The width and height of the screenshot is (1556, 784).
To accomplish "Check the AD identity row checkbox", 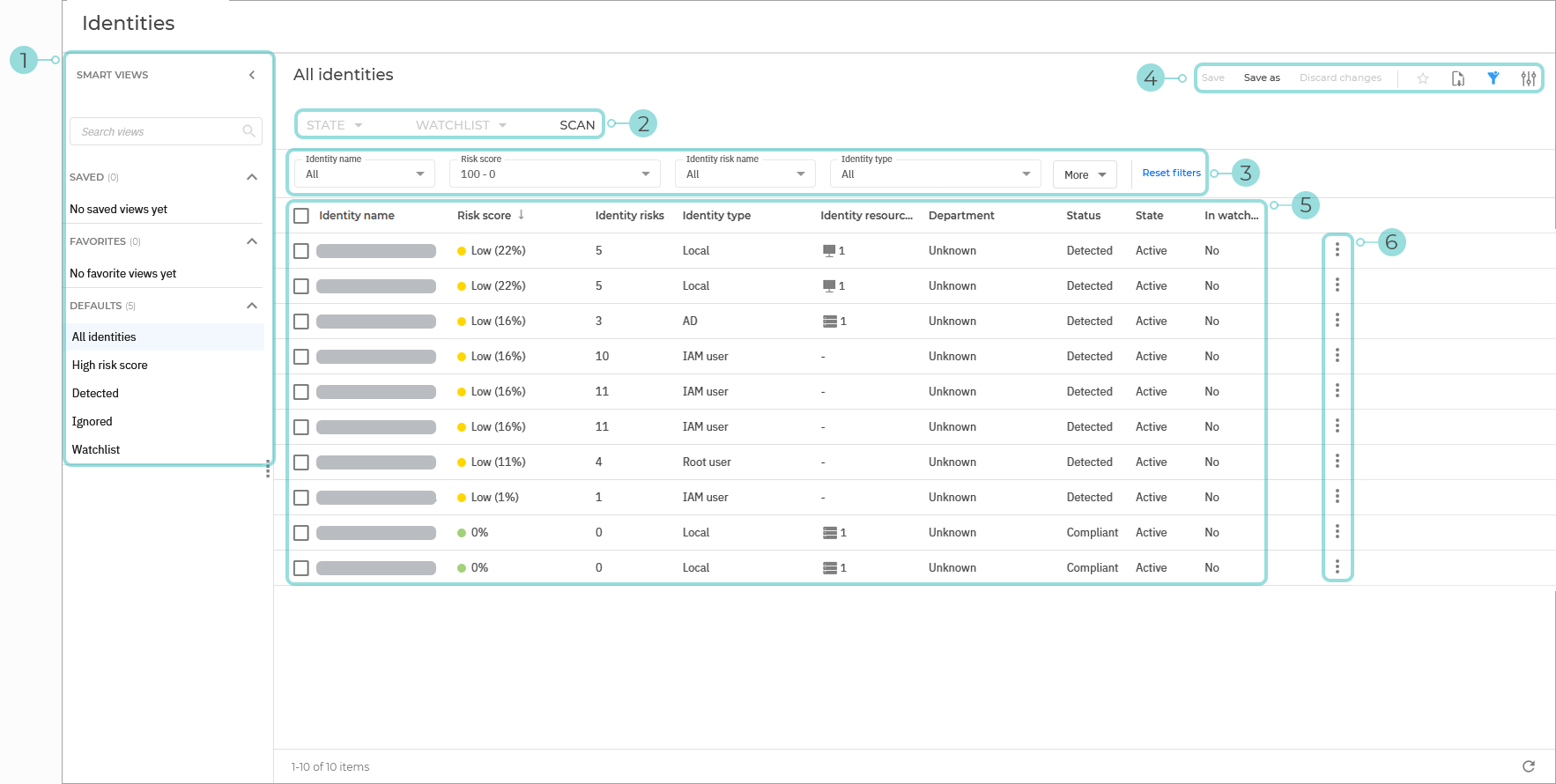I will tap(301, 322).
